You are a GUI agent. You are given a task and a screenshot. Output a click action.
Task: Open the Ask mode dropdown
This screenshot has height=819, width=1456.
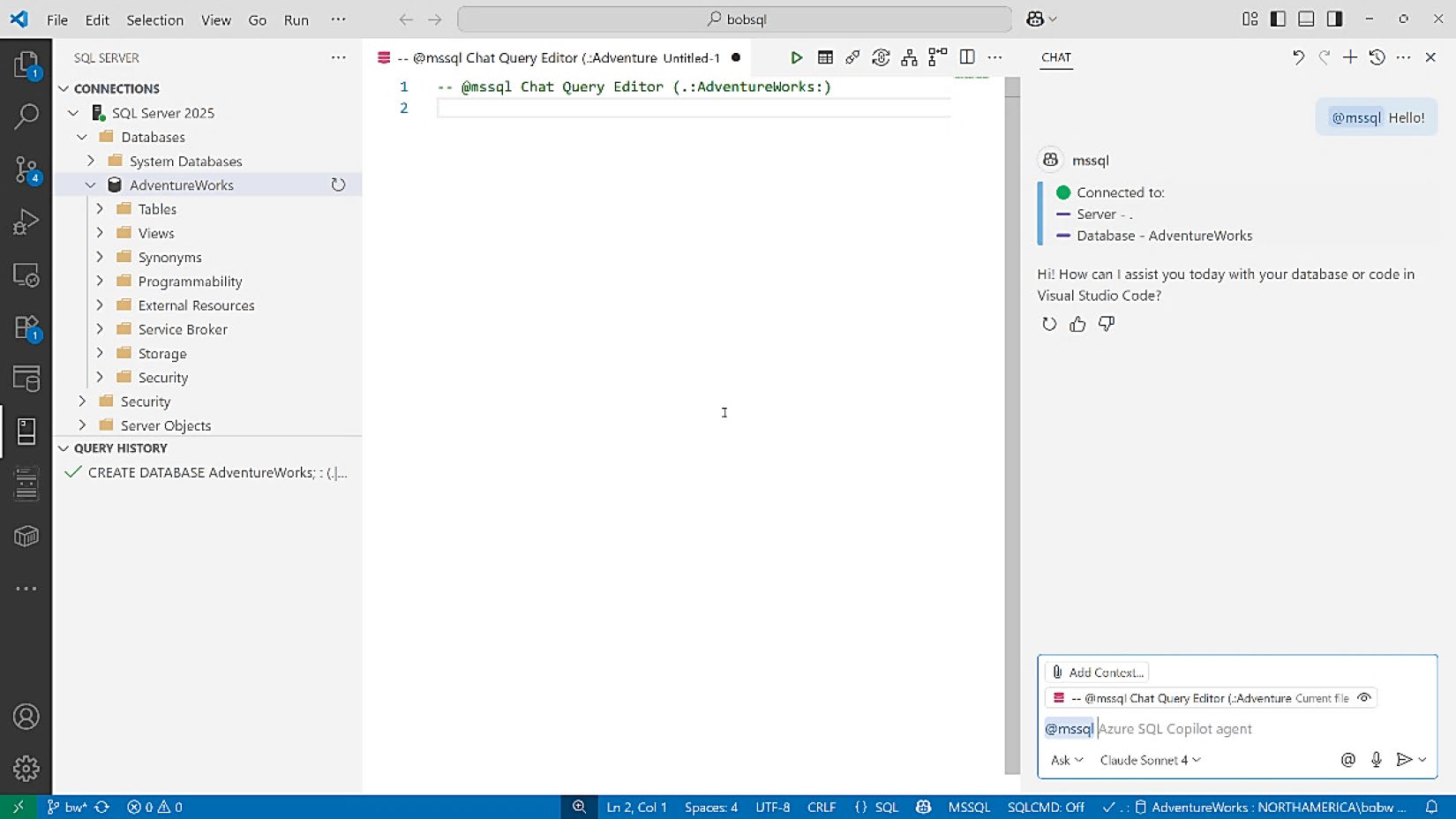(1066, 760)
